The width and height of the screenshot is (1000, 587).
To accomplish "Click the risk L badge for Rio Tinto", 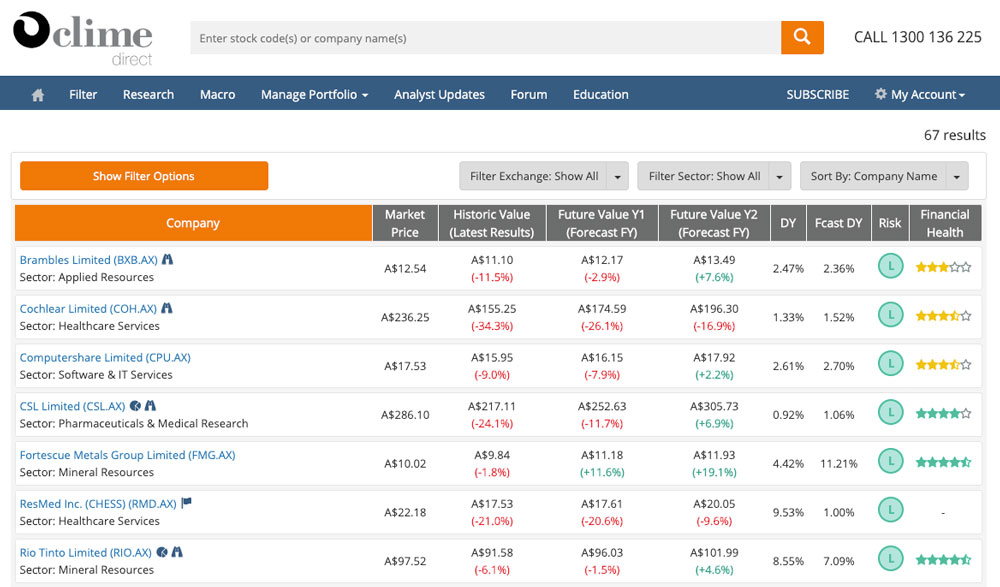I will point(890,559).
